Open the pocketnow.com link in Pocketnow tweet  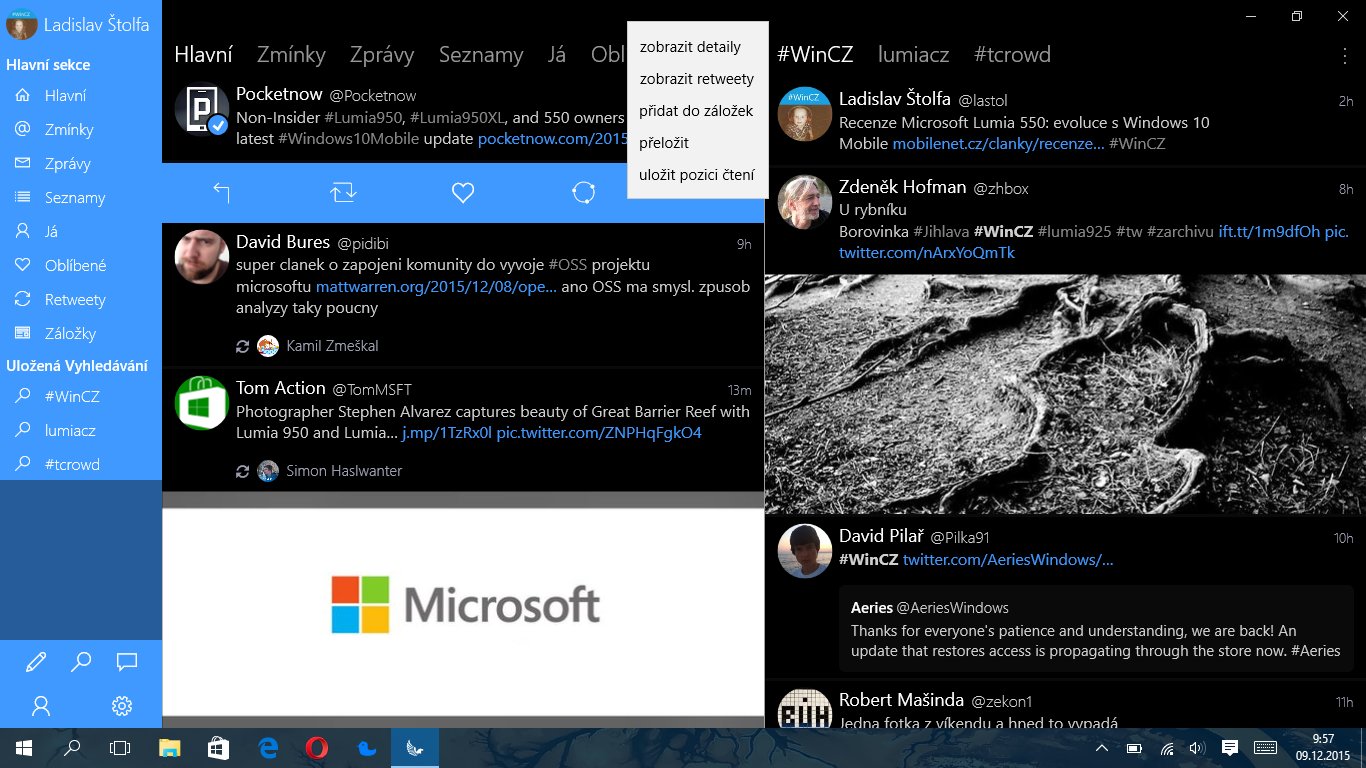pyautogui.click(x=552, y=139)
